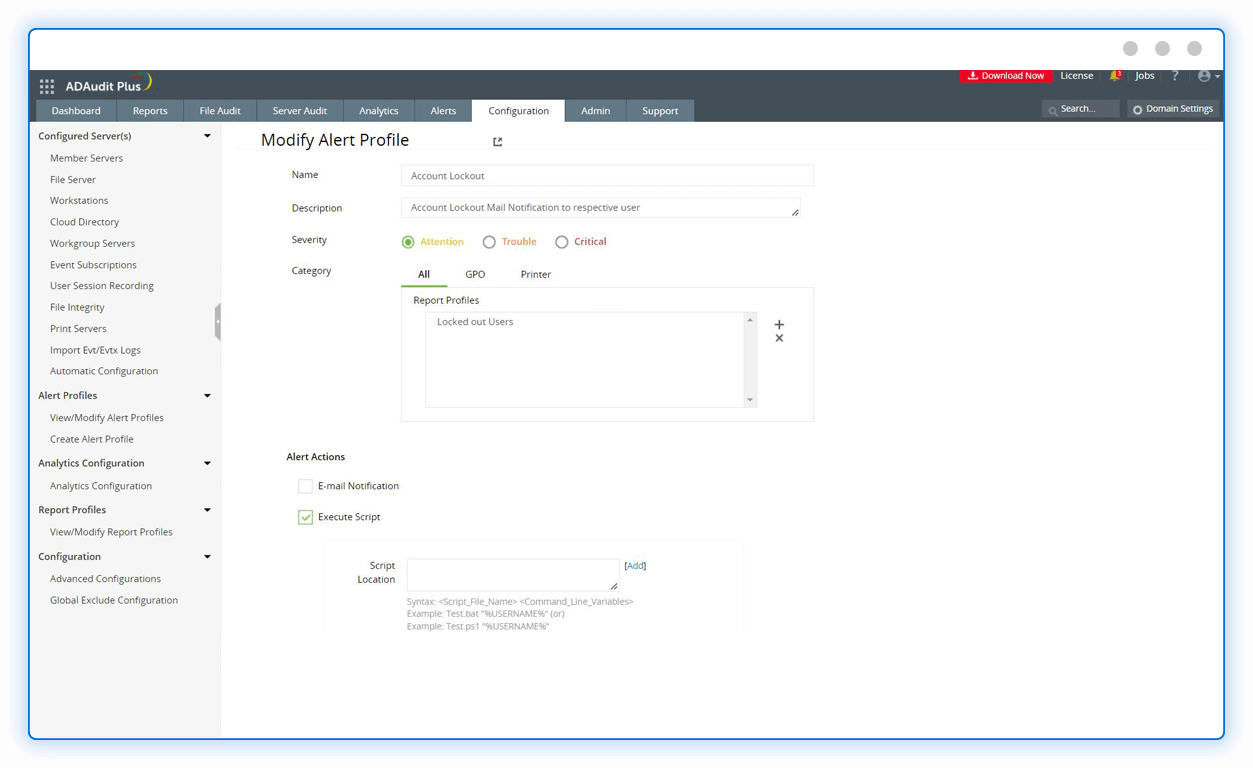Open the Reports tab
1253x768 pixels.
point(150,111)
